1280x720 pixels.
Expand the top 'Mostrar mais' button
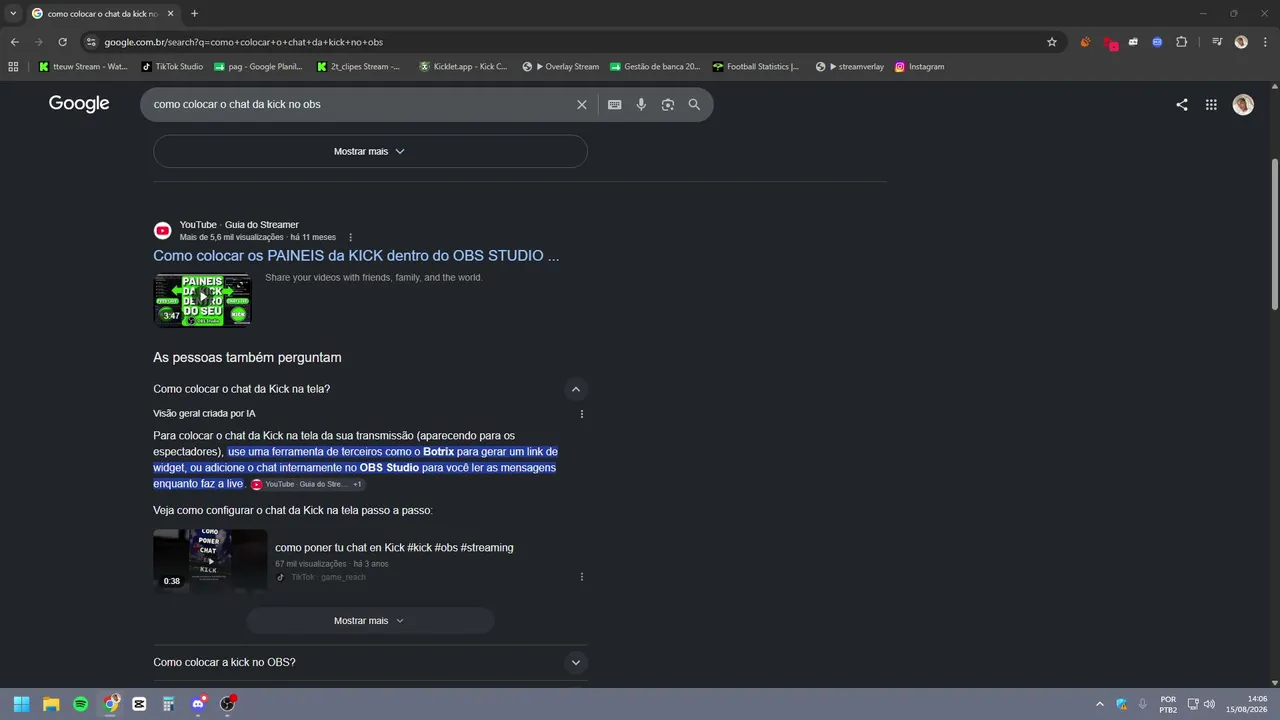370,151
